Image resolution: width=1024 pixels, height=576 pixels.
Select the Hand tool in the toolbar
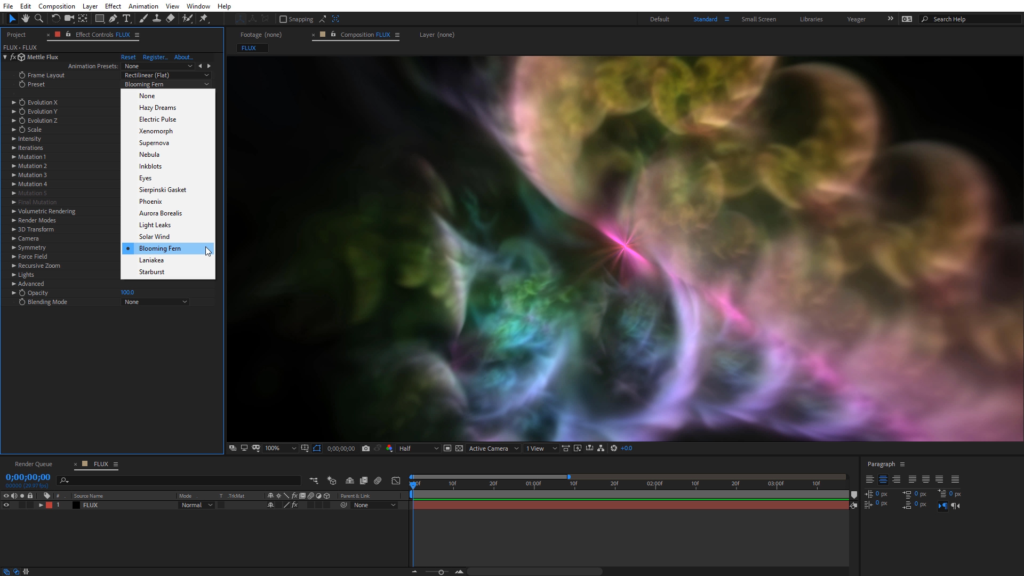point(25,18)
